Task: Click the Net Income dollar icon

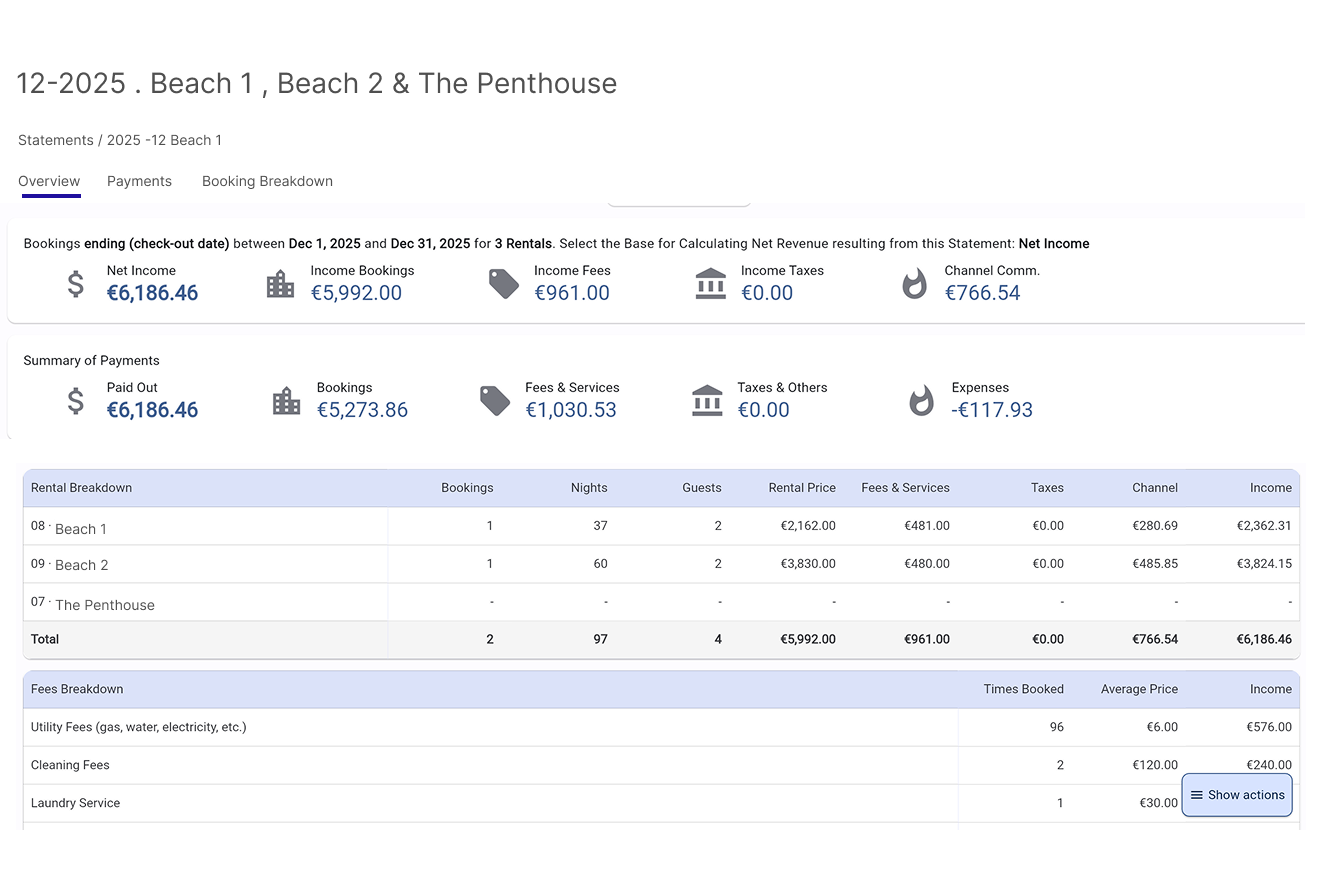Action: pyautogui.click(x=76, y=284)
